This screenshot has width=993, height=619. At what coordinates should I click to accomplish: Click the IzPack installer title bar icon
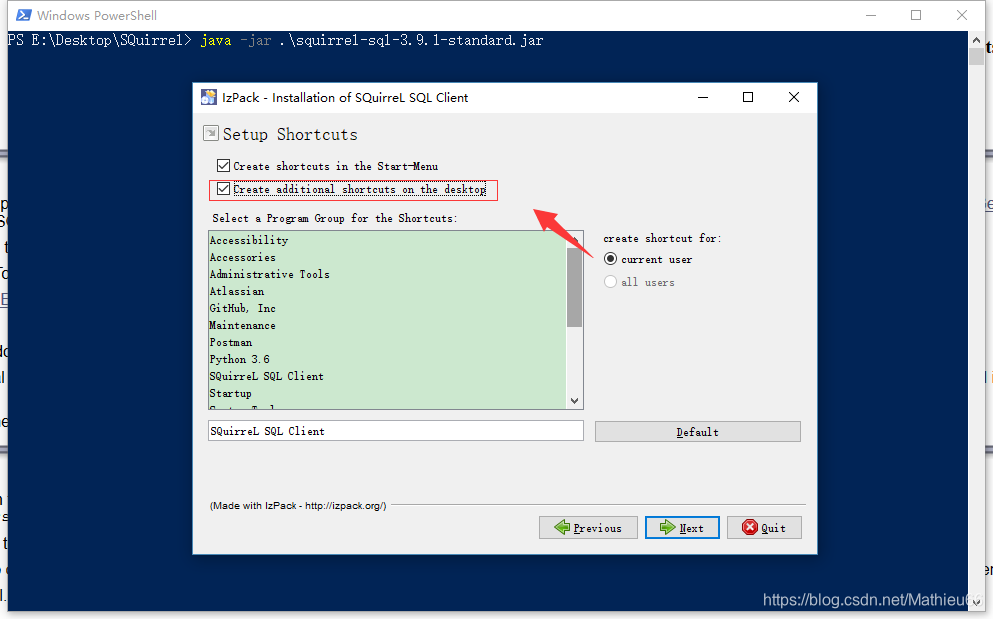(x=208, y=97)
